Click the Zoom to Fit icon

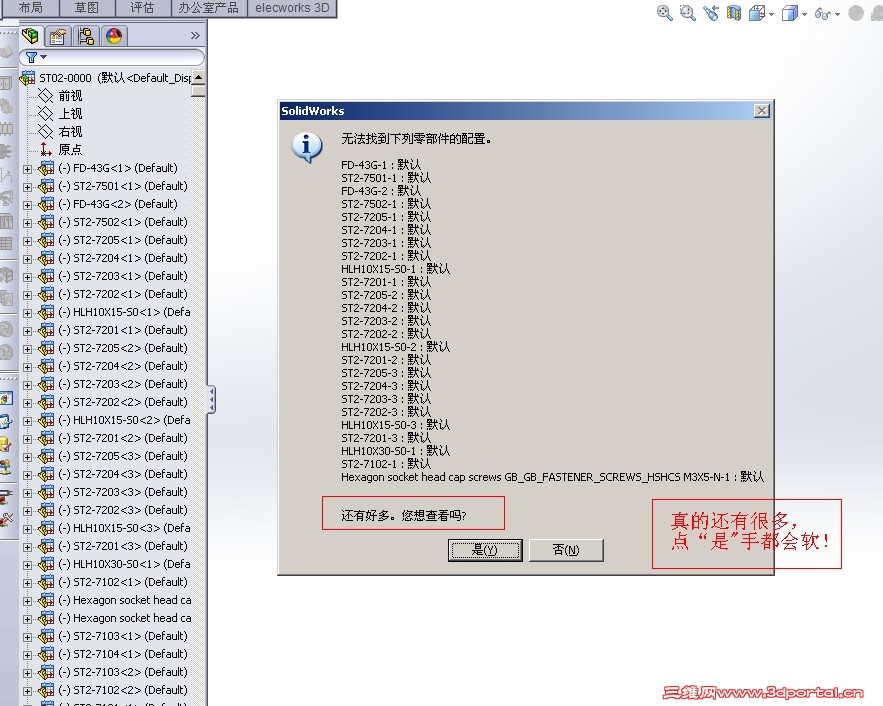click(x=665, y=12)
